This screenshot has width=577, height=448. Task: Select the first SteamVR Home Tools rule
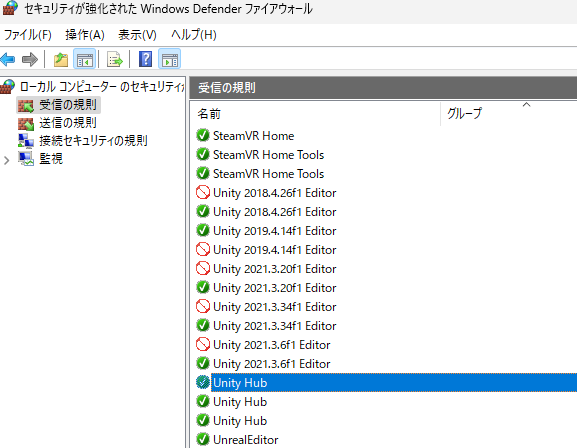click(268, 155)
